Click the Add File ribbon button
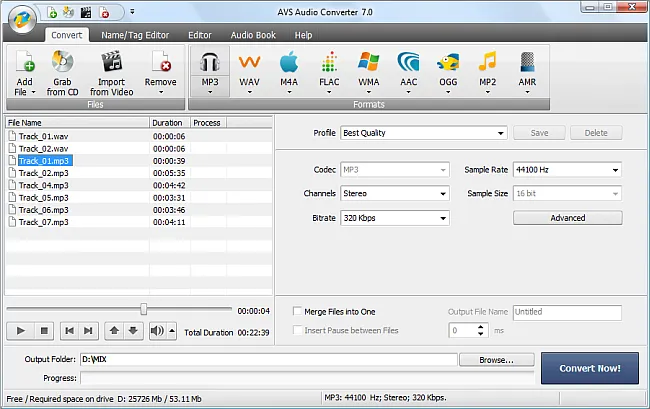This screenshot has height=409, width=650. pos(25,73)
